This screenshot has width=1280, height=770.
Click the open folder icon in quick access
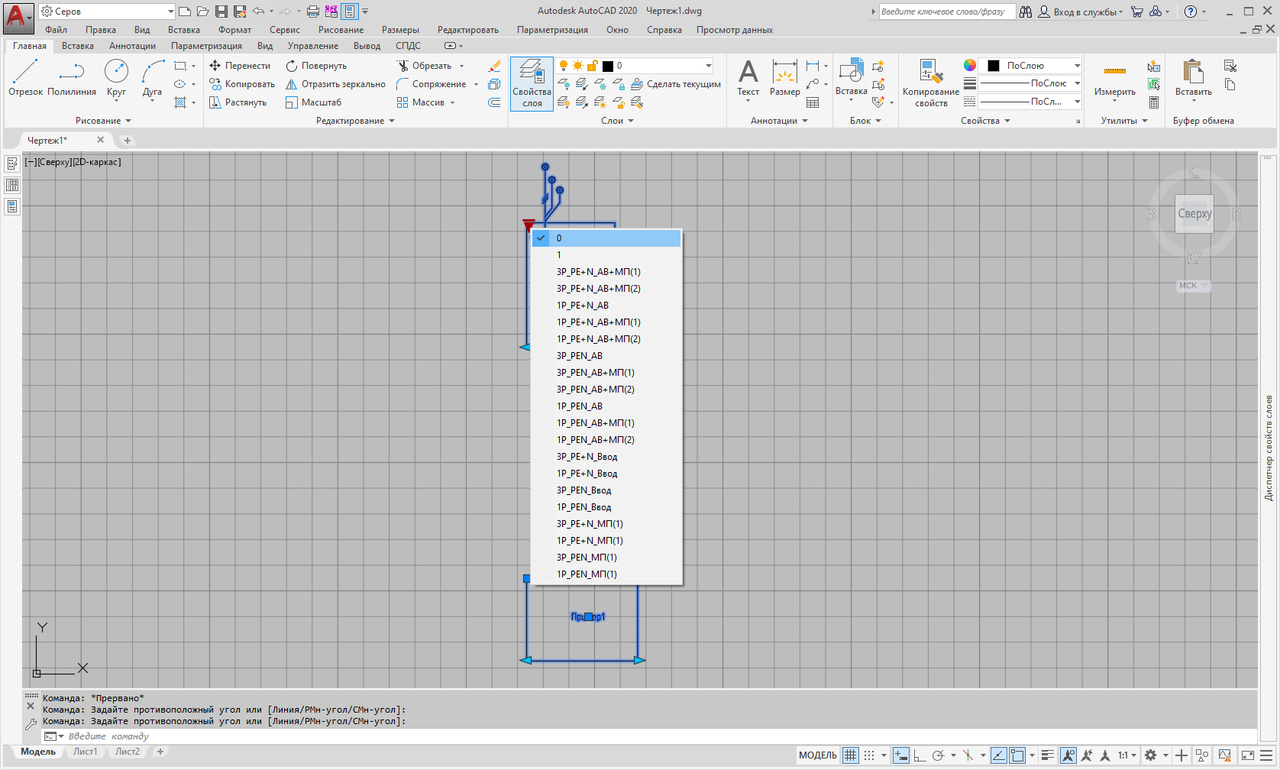(203, 11)
